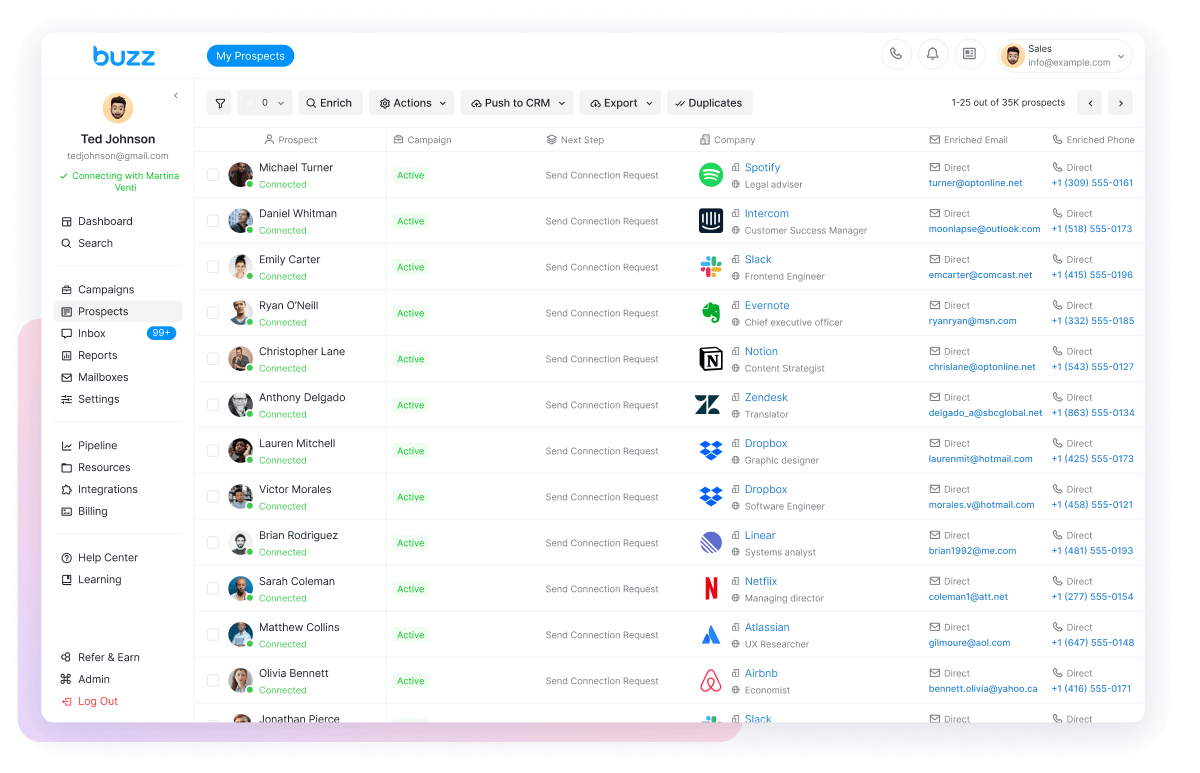Open the phone dialer icon

pyautogui.click(x=896, y=54)
